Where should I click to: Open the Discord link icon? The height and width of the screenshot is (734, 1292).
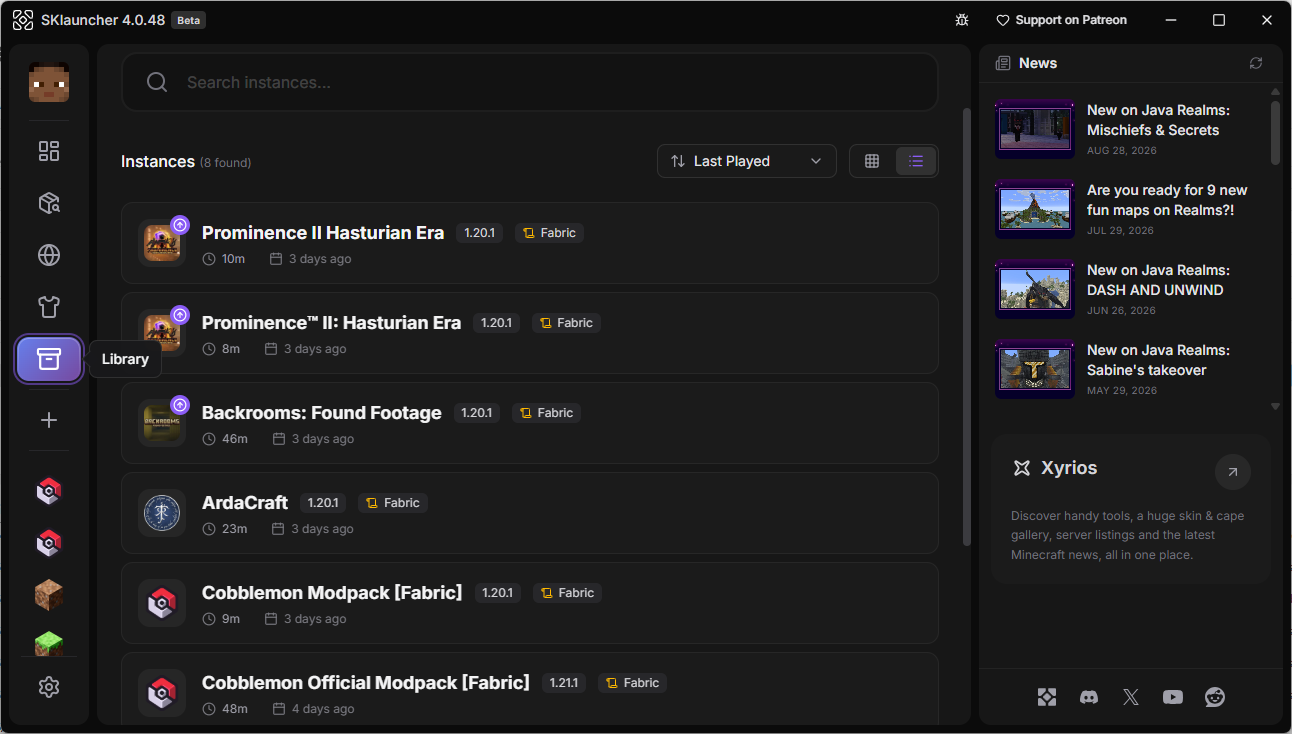point(1089,697)
